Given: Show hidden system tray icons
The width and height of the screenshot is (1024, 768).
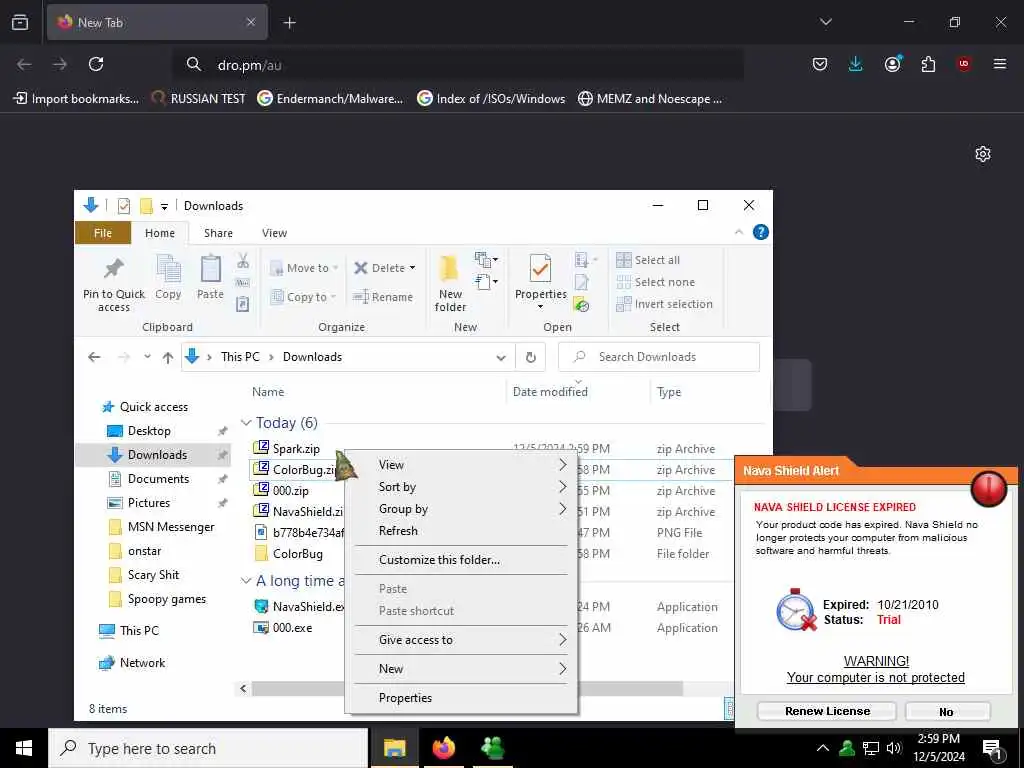Looking at the screenshot, I should point(823,748).
